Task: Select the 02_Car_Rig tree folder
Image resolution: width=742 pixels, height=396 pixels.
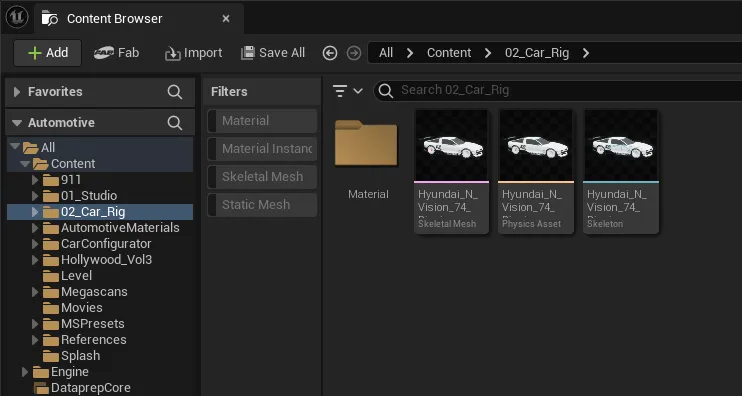Action: pyautogui.click(x=100, y=212)
